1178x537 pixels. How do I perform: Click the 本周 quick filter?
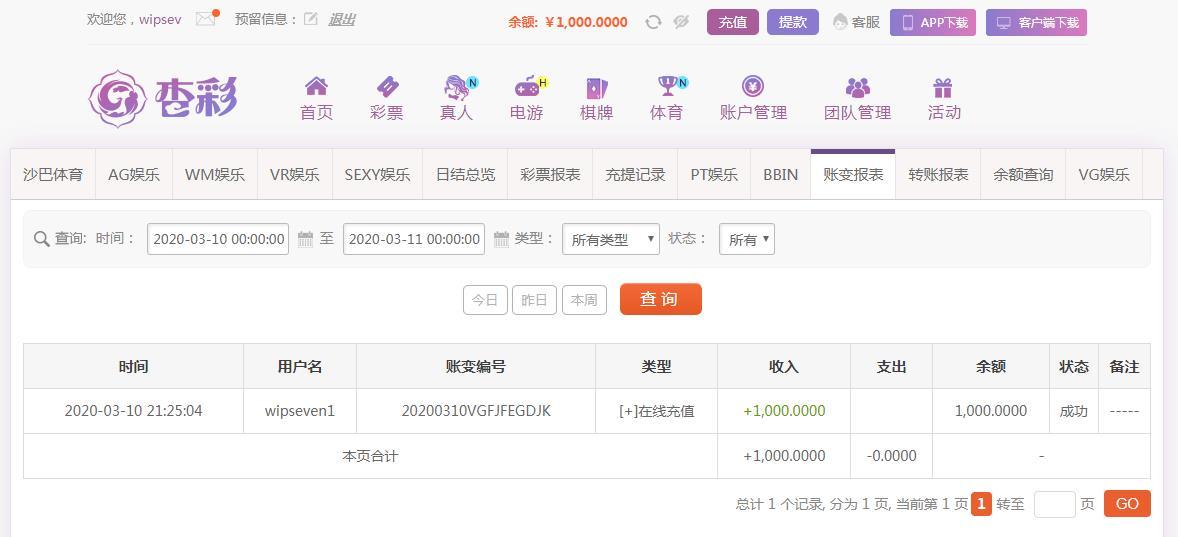tap(584, 300)
